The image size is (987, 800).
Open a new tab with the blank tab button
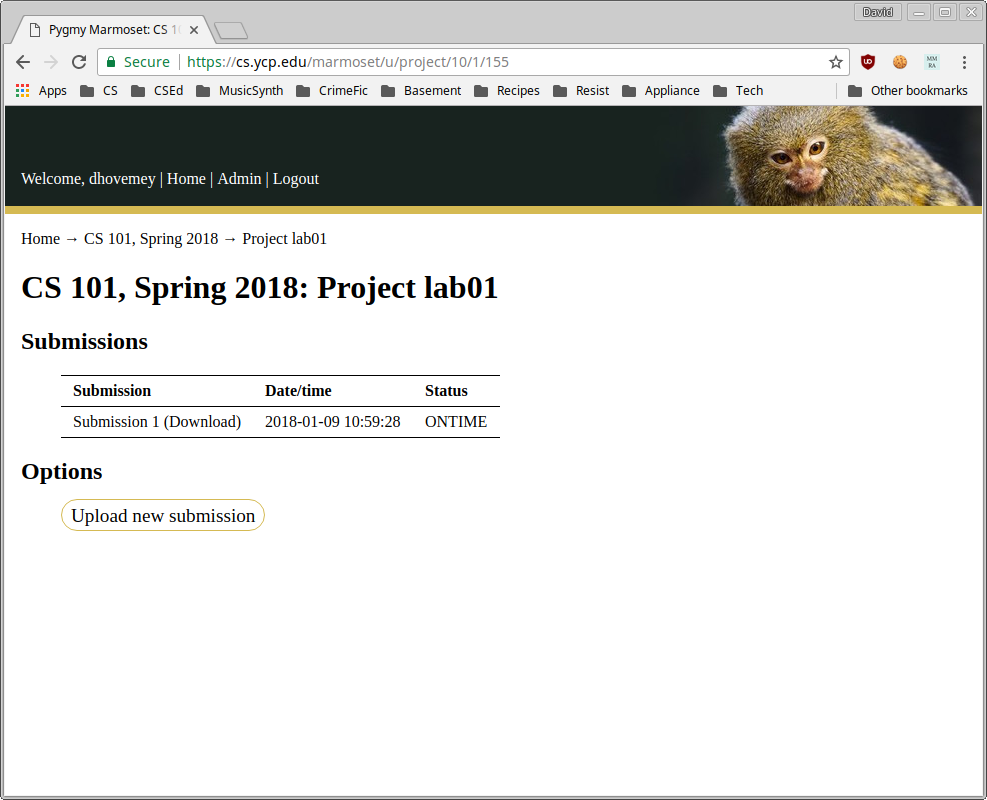click(x=230, y=31)
